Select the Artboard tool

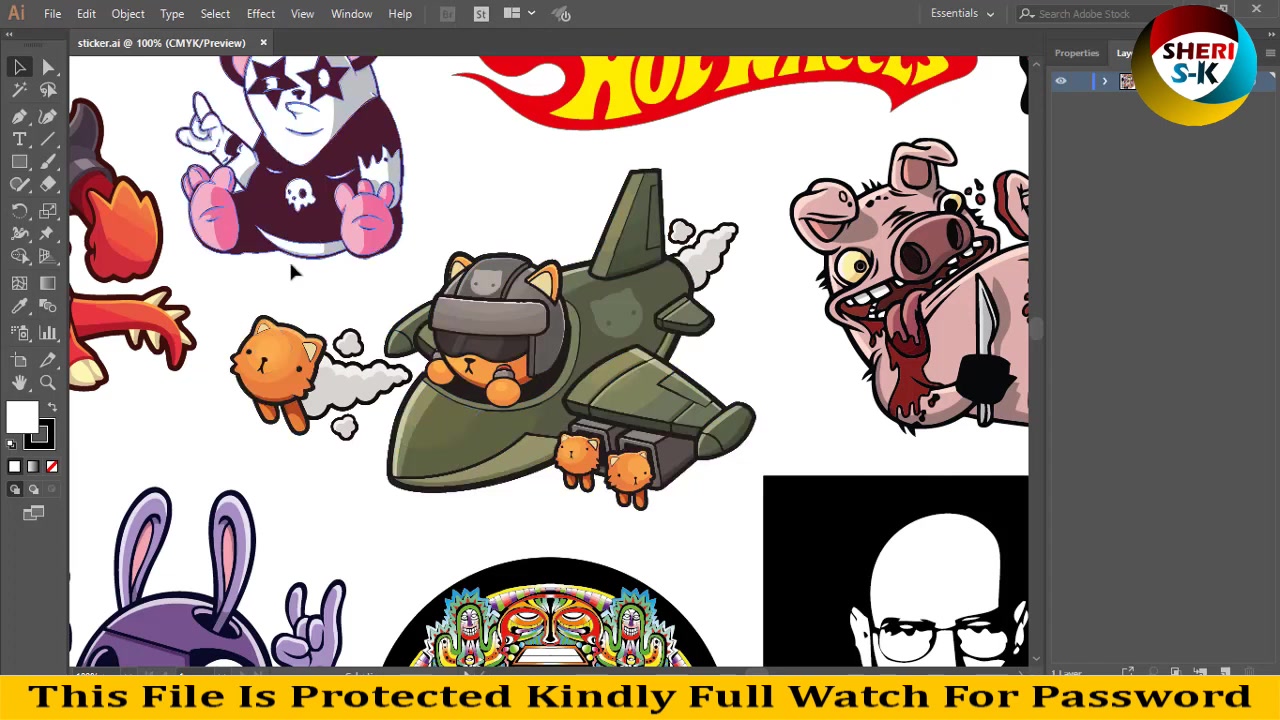(x=20, y=359)
